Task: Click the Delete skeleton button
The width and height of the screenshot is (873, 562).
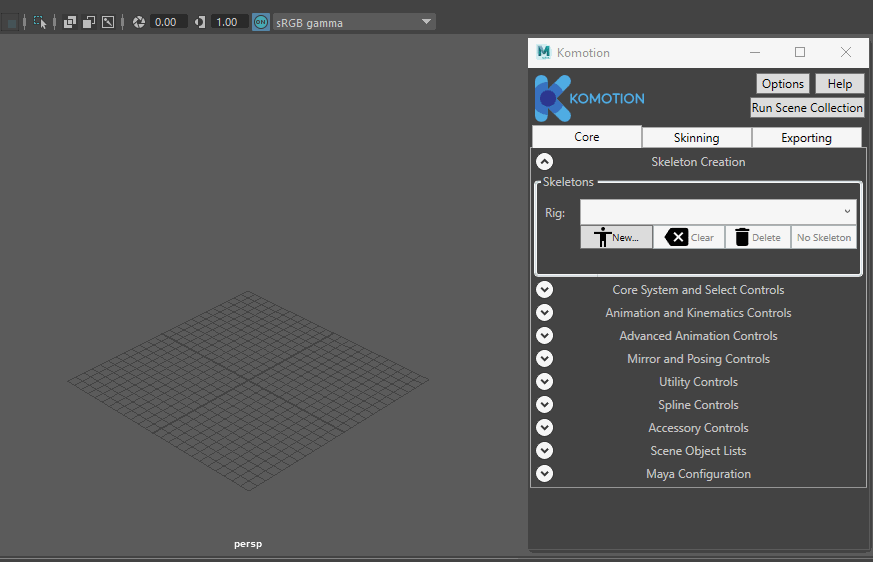Action: coord(758,237)
